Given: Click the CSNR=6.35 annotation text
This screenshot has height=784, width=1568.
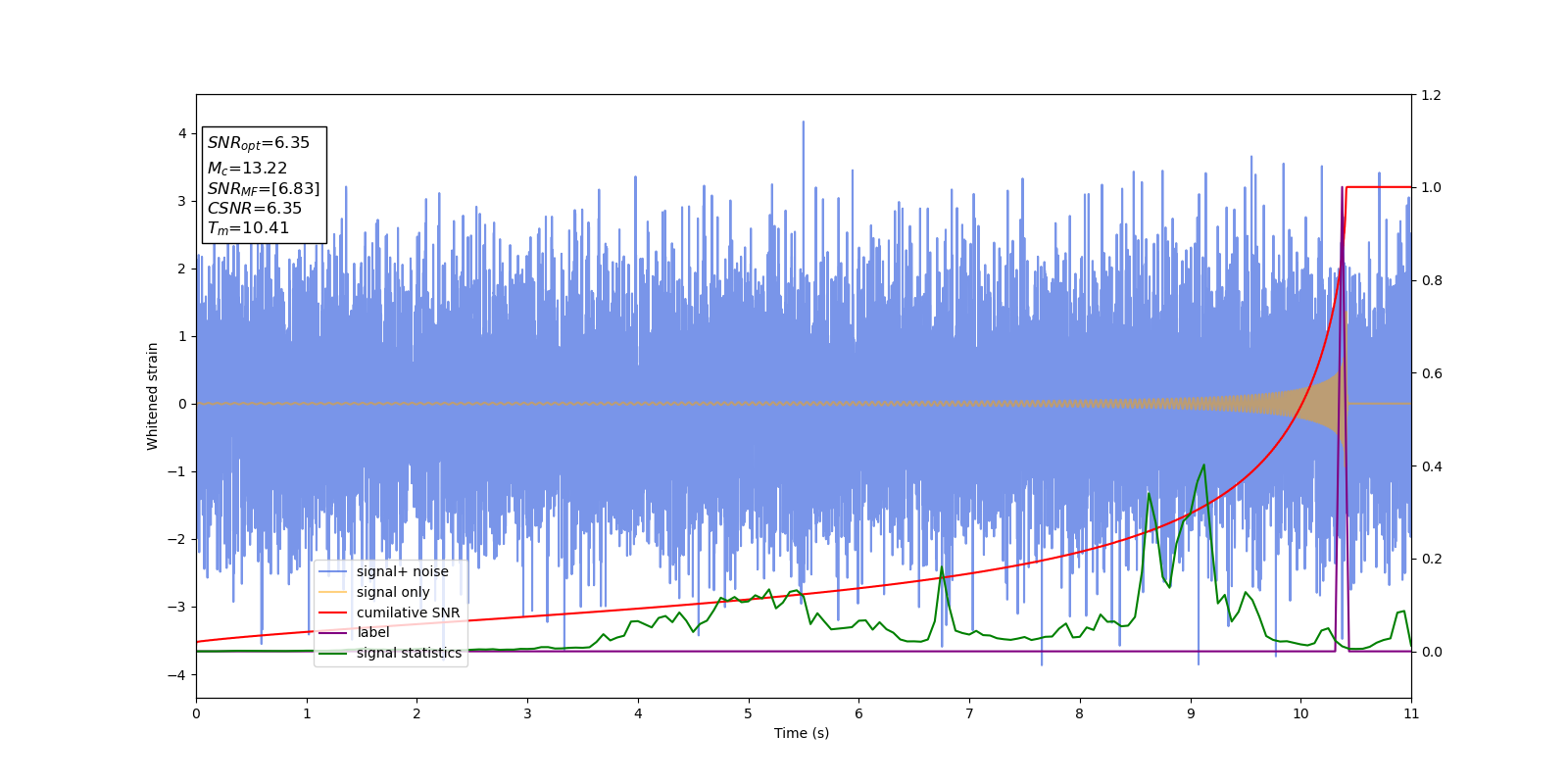Looking at the screenshot, I should click(x=254, y=209).
